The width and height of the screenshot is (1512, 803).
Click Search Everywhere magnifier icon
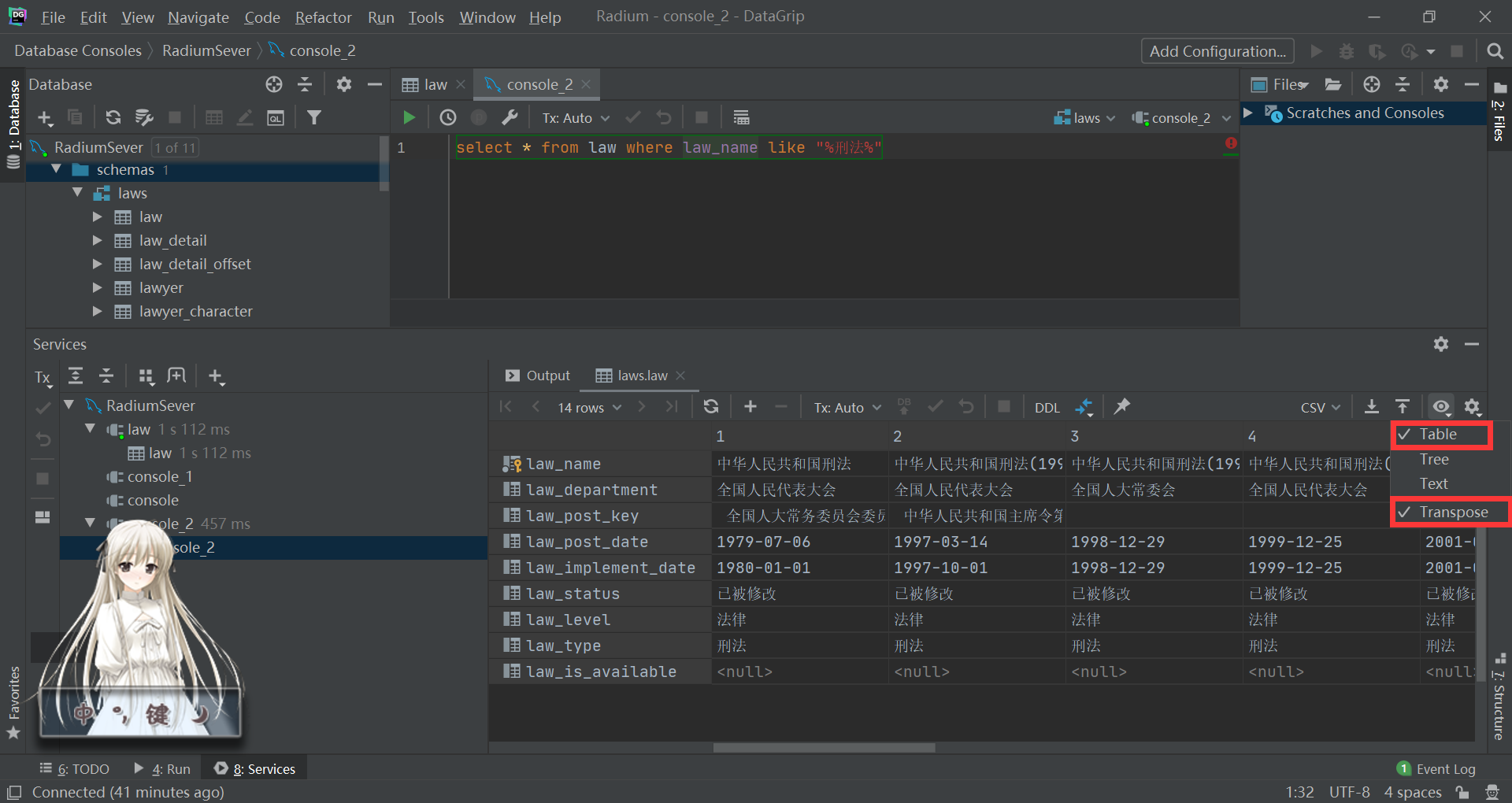(1495, 51)
